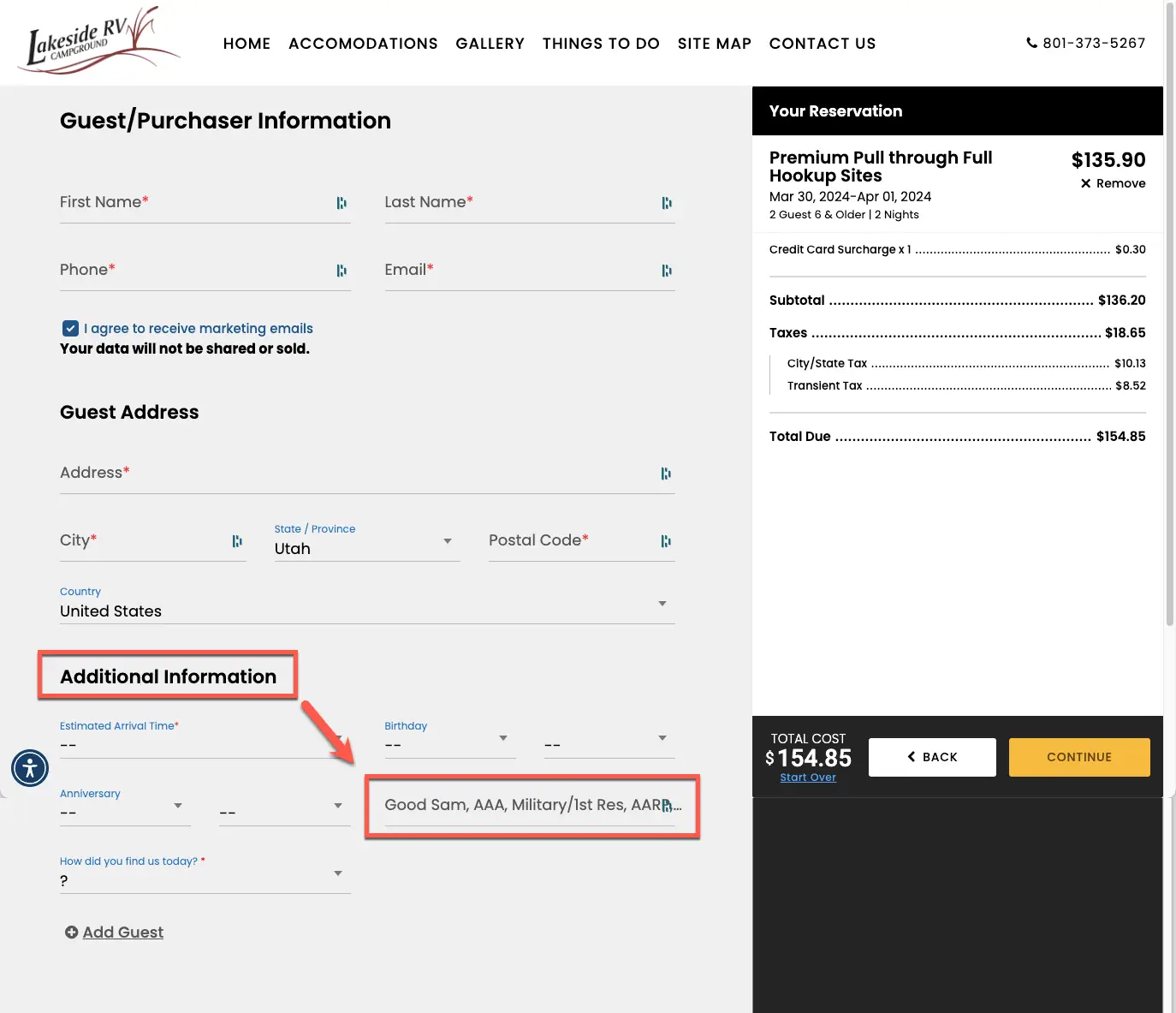Uncheck the marketing emails agreement checkbox
Screen dimensions: 1176x1013
coord(70,329)
